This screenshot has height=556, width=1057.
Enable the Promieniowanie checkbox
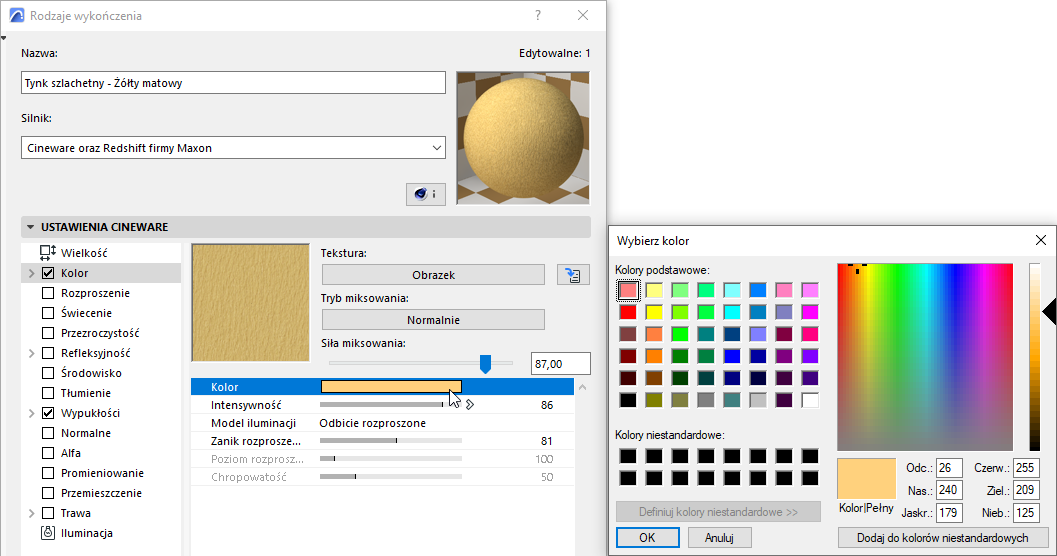pos(48,473)
